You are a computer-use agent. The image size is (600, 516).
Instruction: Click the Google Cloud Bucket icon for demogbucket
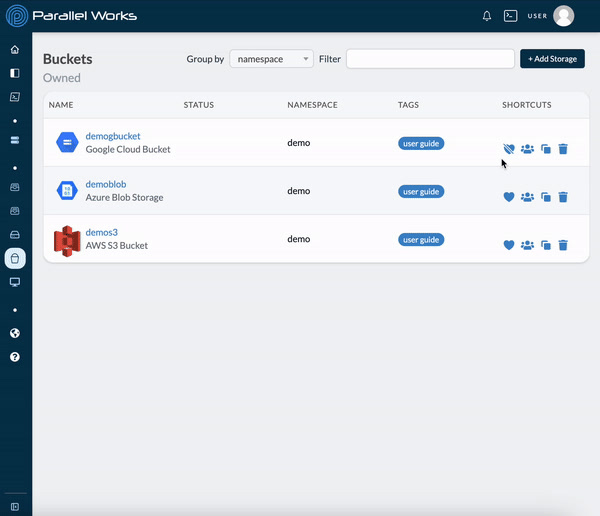(67, 142)
